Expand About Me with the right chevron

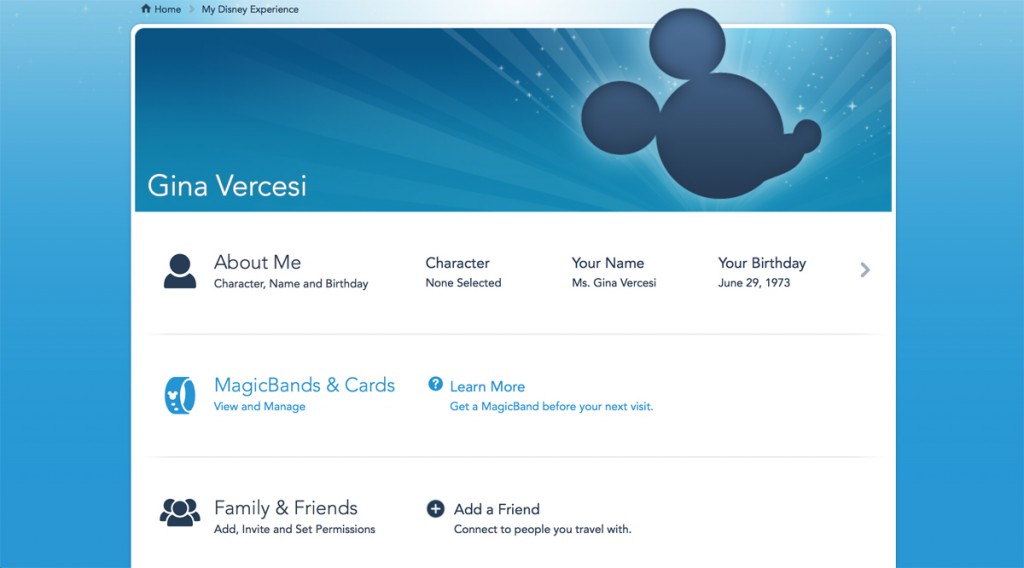point(865,270)
